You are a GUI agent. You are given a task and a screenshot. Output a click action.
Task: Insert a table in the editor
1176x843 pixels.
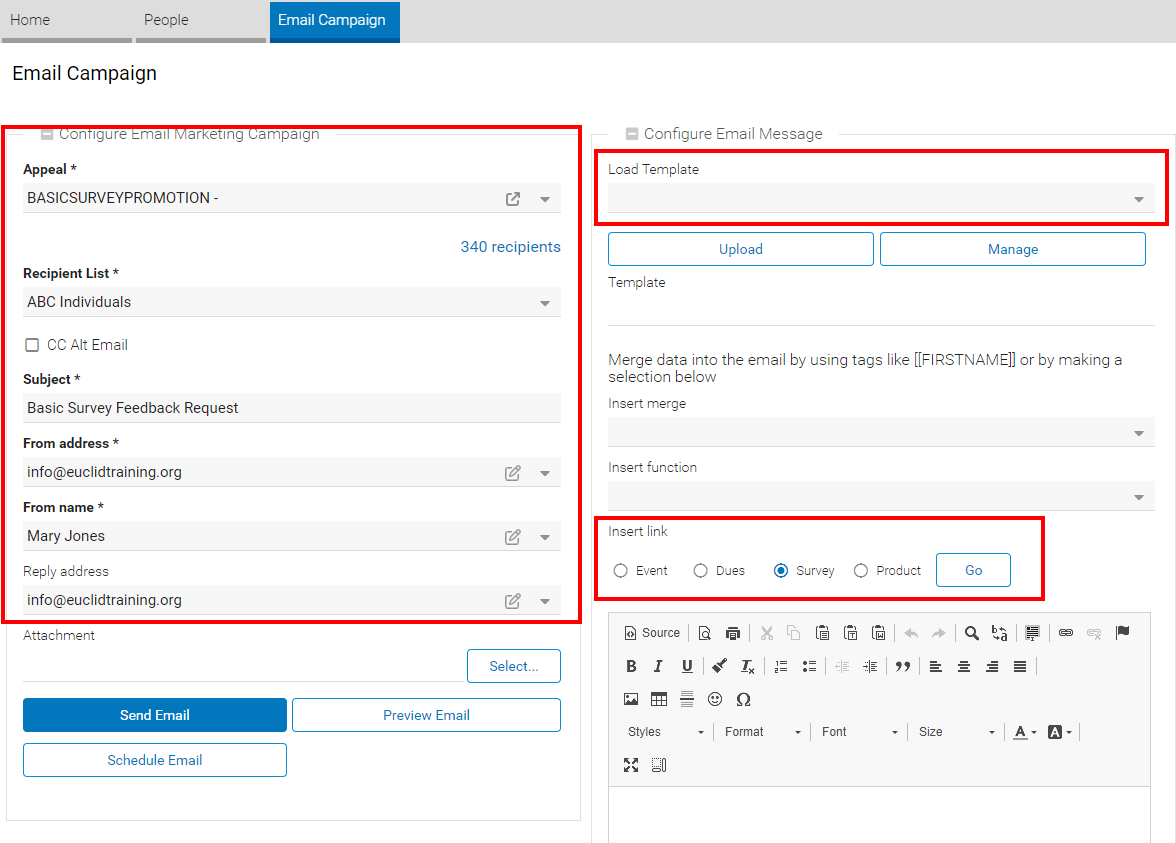[658, 699]
